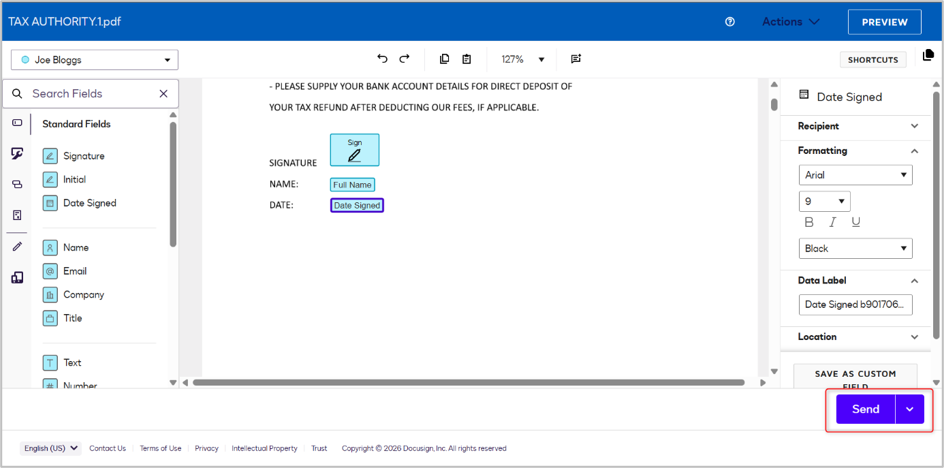Open the Send options arrow dropdown
The height and width of the screenshot is (468, 944).
[910, 409]
